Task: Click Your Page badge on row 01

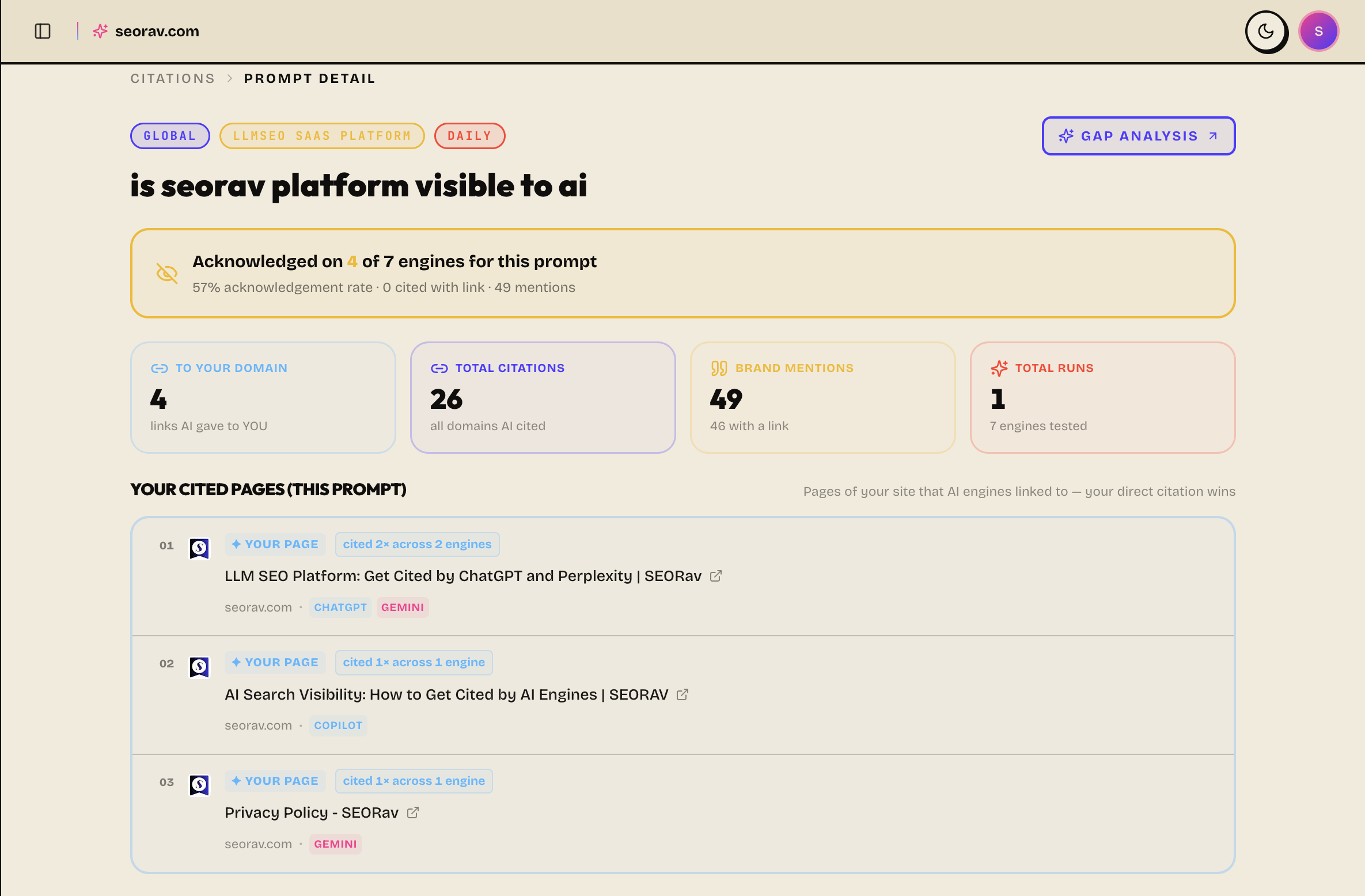Action: tap(275, 544)
